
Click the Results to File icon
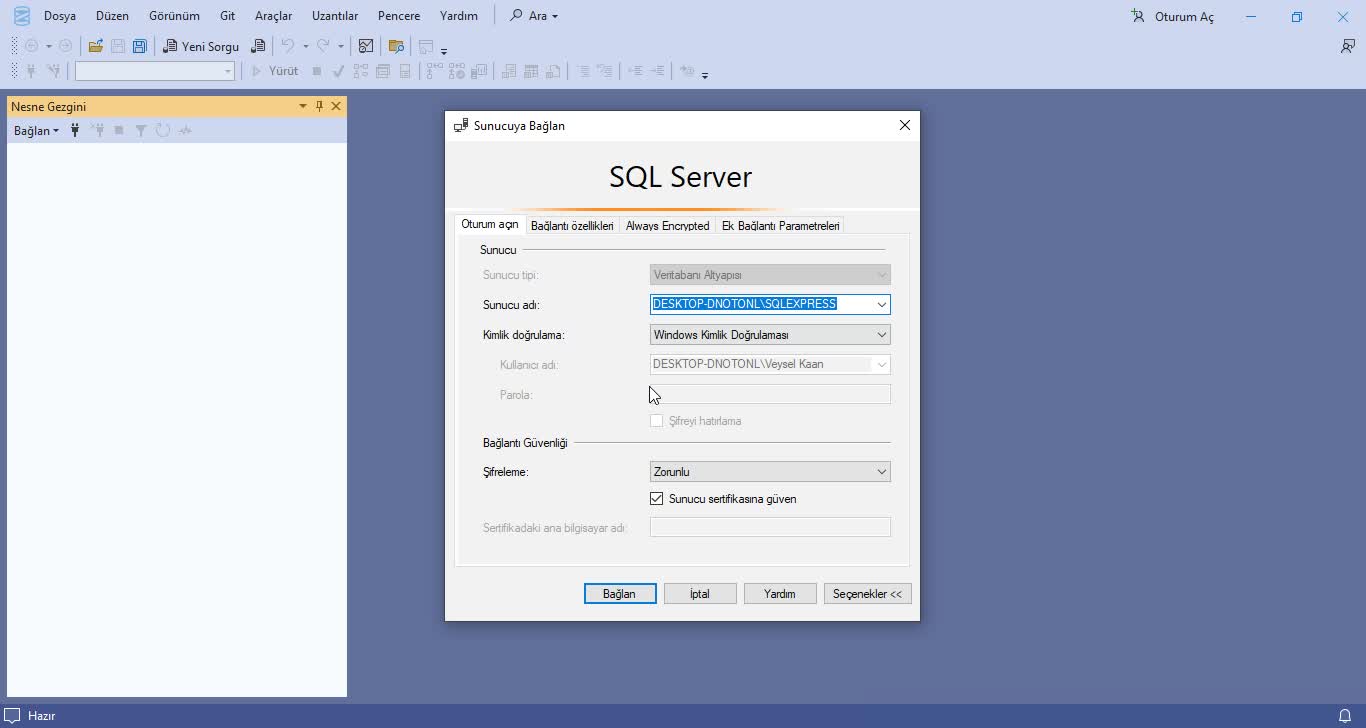pos(553,71)
